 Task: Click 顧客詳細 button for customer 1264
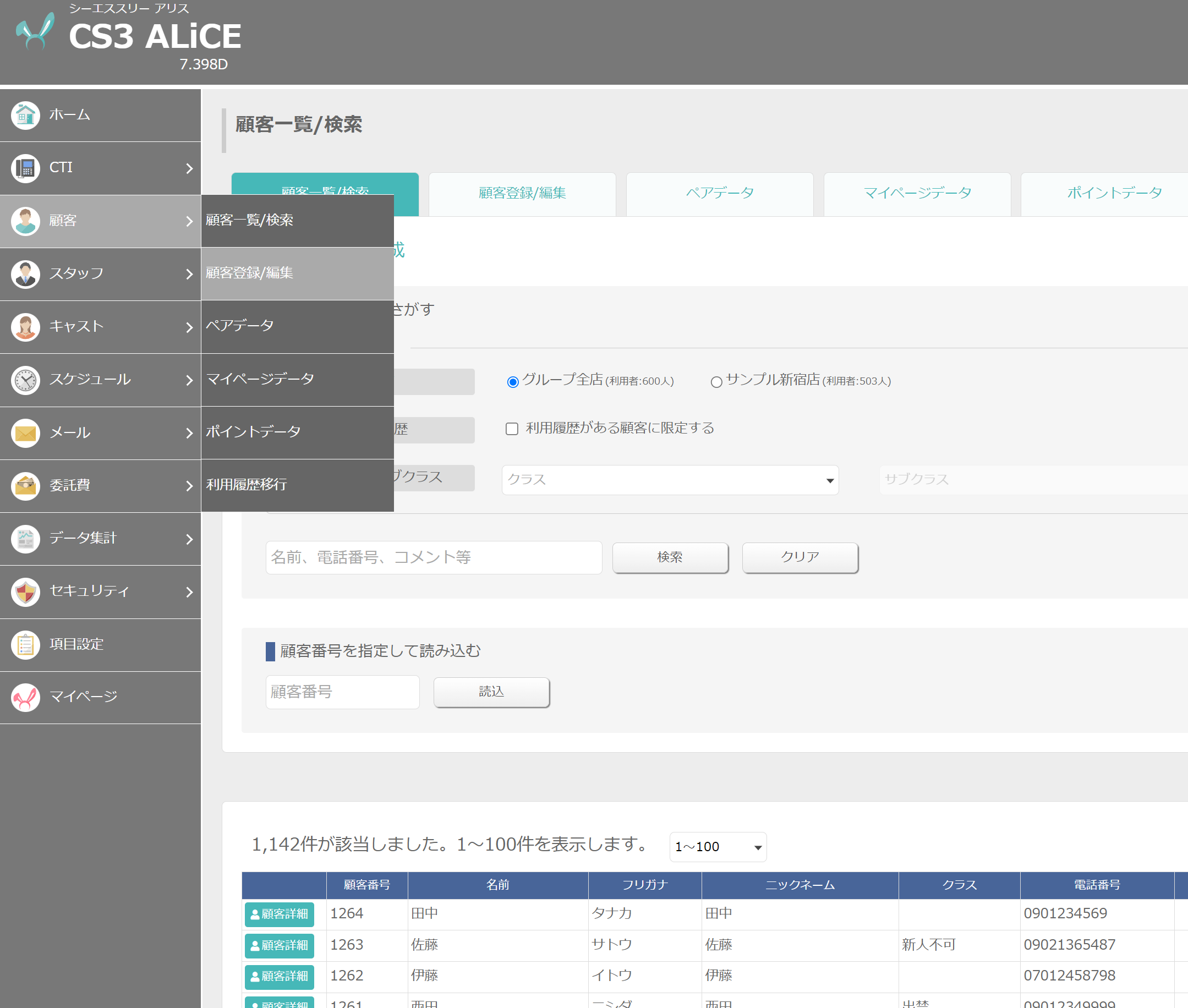click(x=279, y=914)
